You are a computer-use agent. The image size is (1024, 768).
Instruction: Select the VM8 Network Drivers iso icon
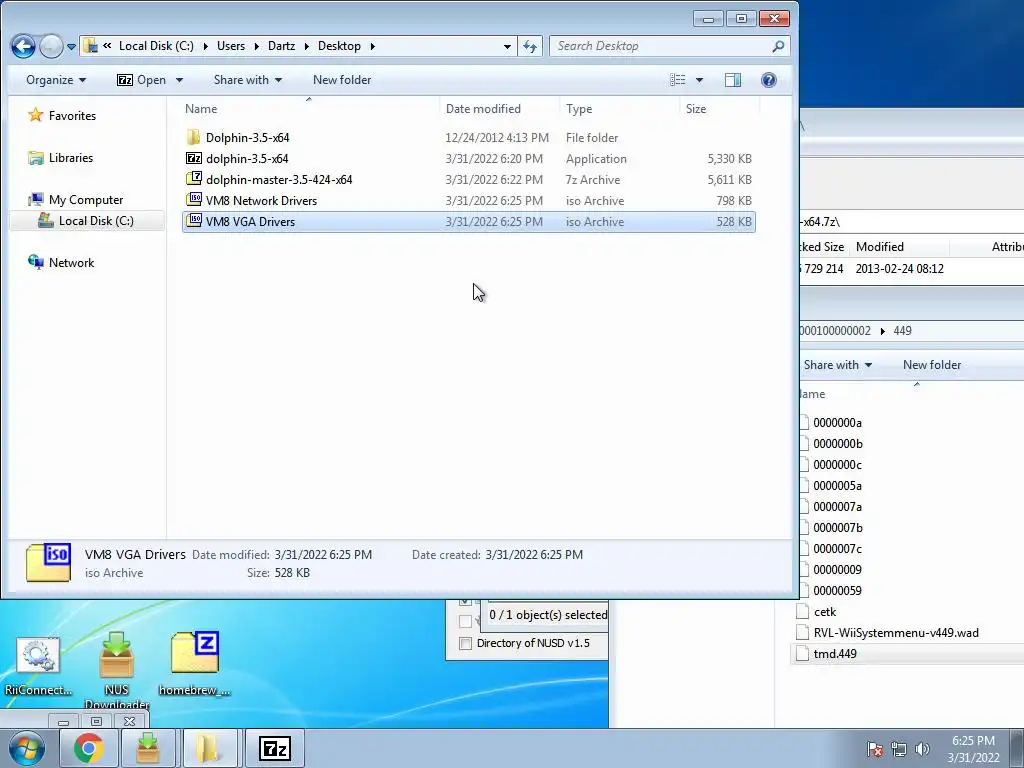[193, 200]
